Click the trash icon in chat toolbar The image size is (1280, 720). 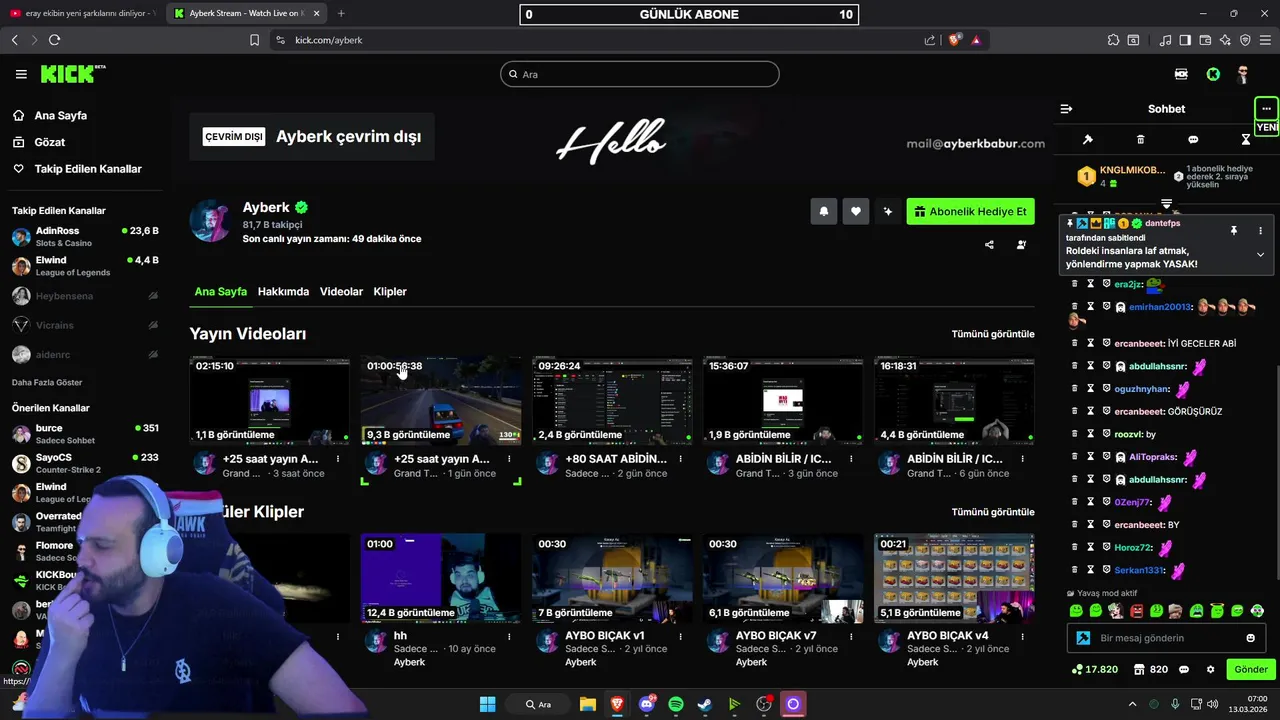[x=1140, y=140]
